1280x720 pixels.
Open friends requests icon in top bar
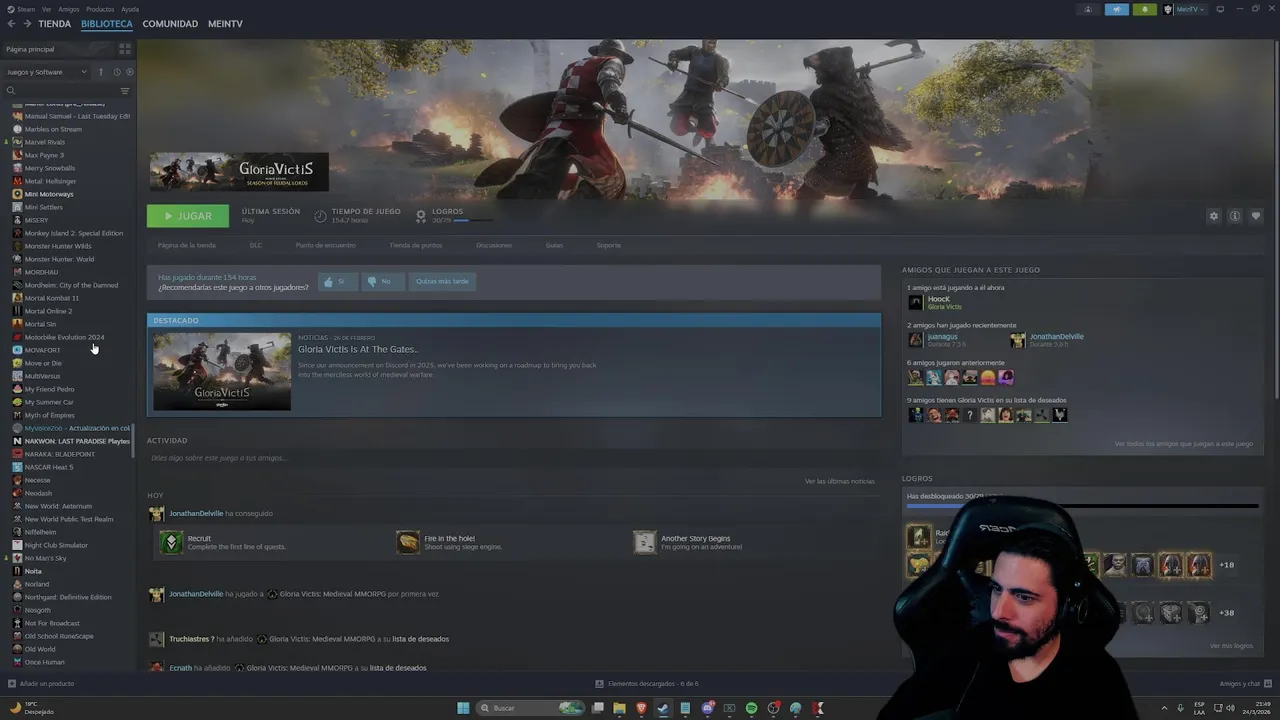1088,9
